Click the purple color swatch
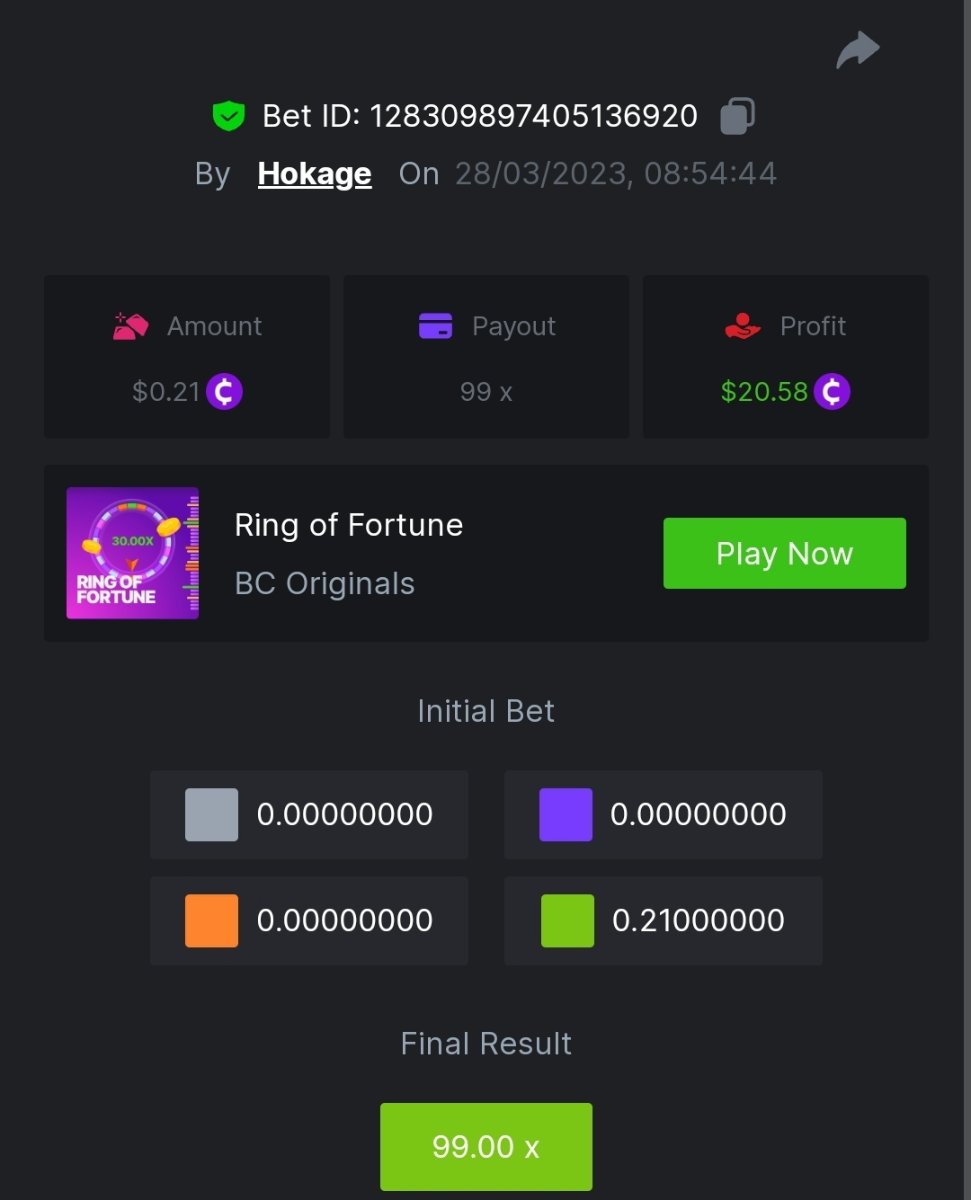971x1200 pixels. click(565, 814)
